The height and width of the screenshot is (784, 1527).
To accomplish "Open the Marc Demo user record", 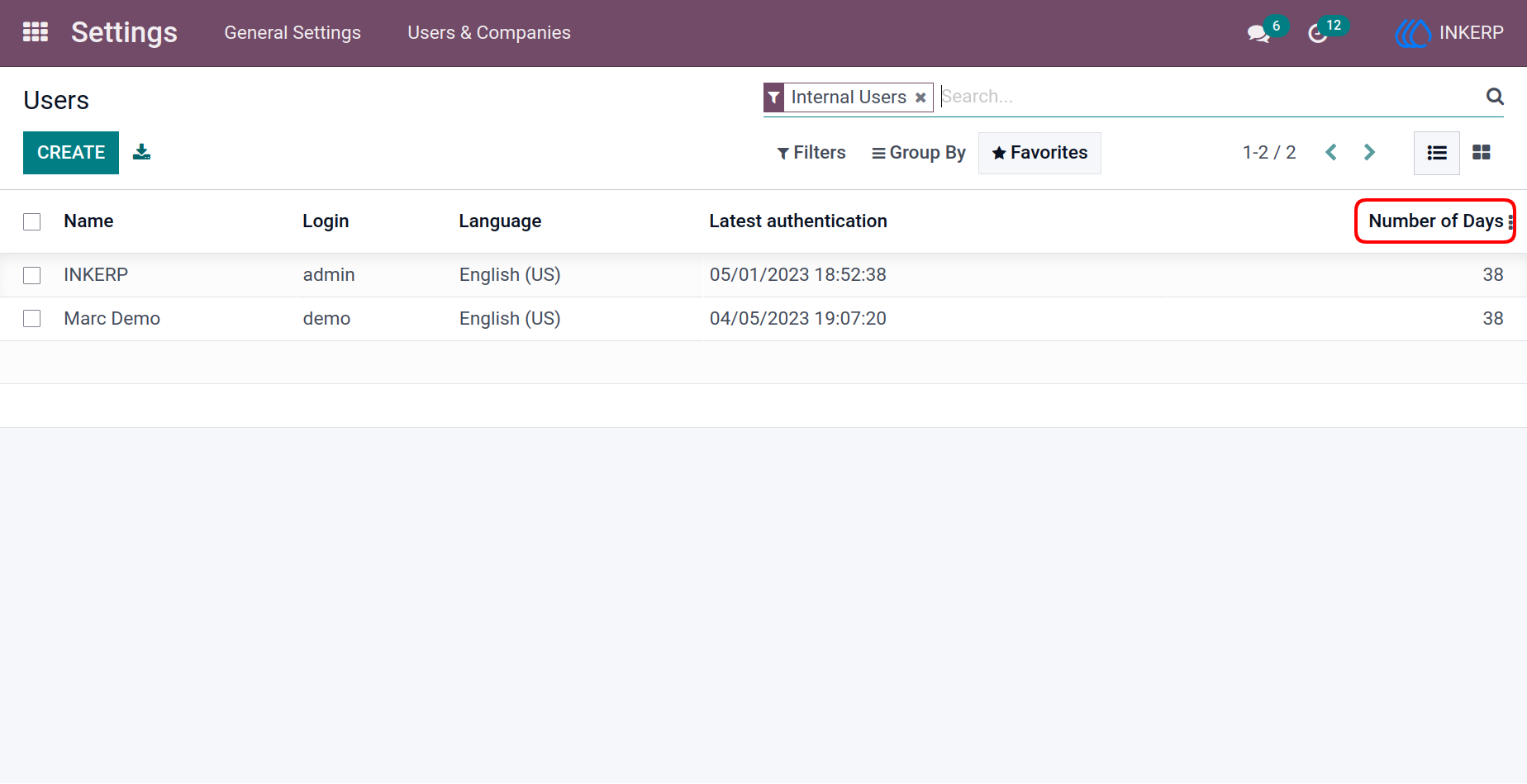I will click(x=112, y=319).
